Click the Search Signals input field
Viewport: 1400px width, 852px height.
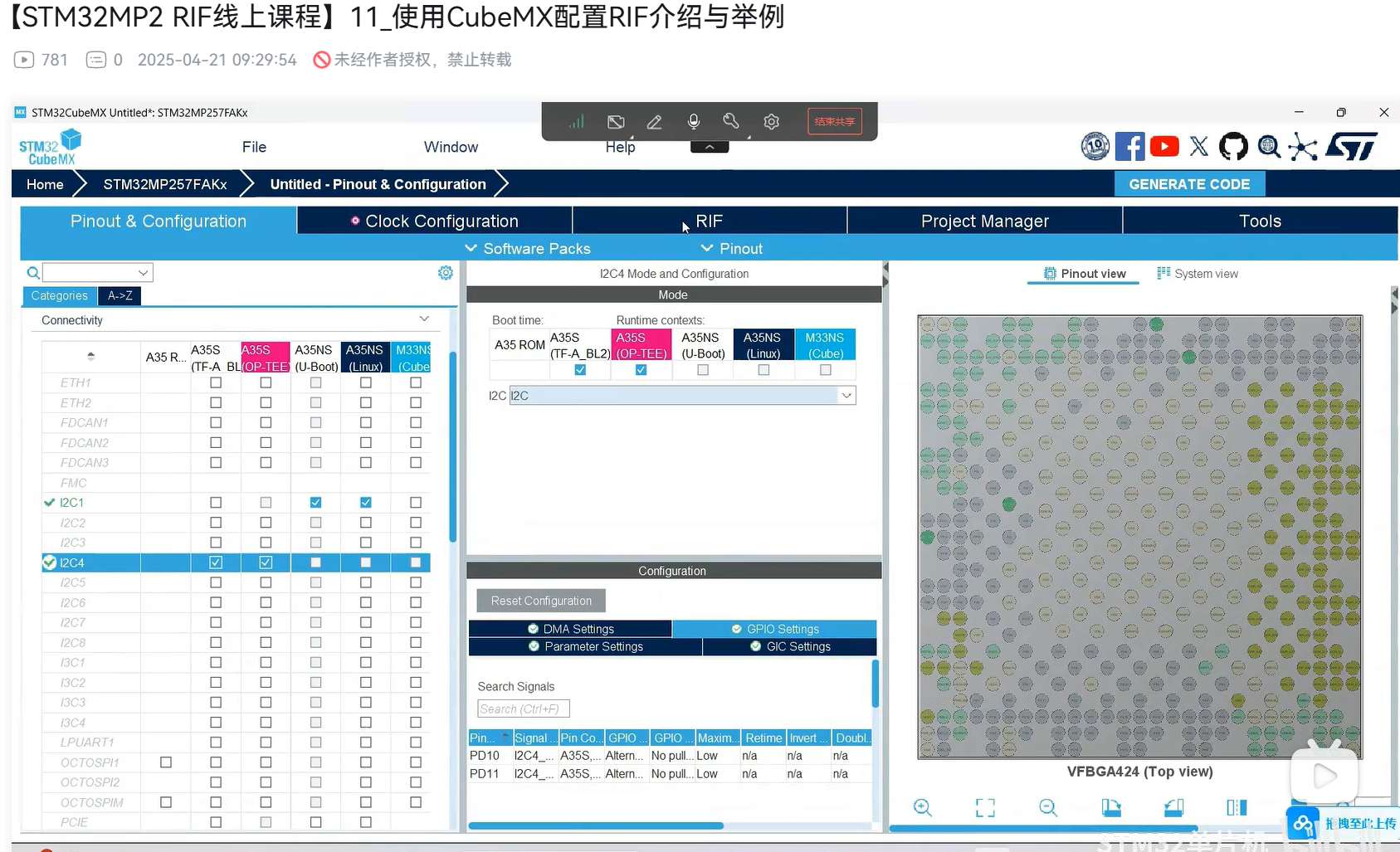(x=524, y=709)
